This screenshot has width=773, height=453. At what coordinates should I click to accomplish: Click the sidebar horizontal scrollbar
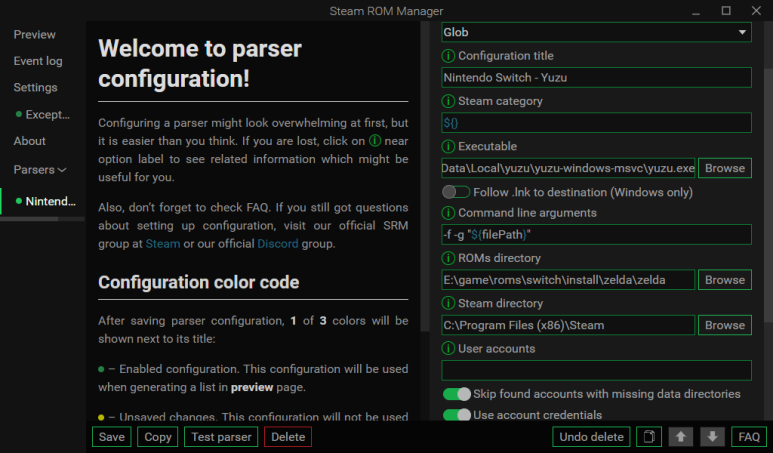[x=30, y=219]
